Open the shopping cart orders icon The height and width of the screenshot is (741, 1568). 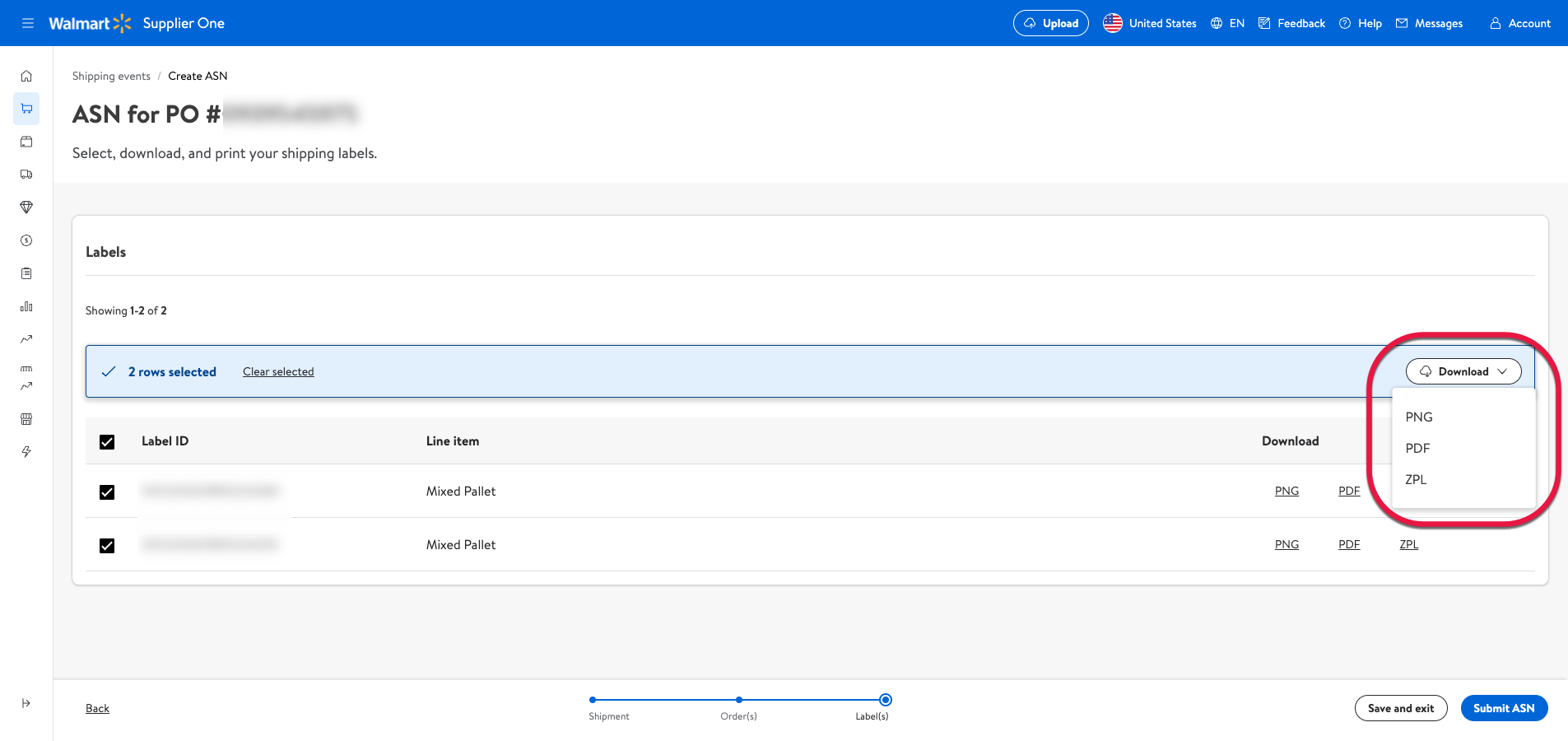[26, 109]
